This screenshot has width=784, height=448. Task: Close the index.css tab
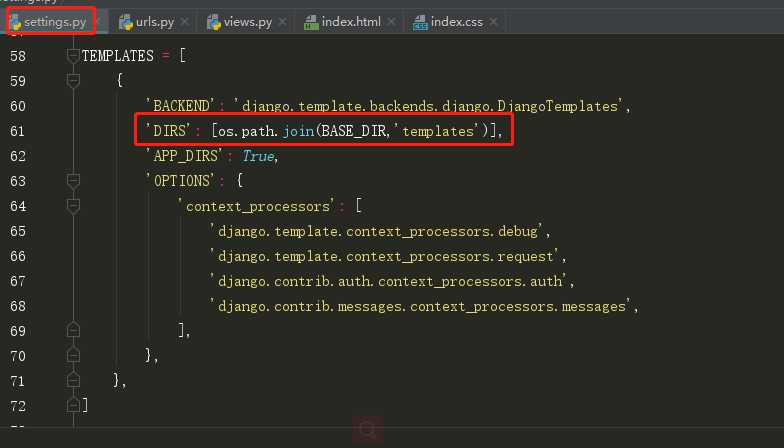tap(494, 22)
